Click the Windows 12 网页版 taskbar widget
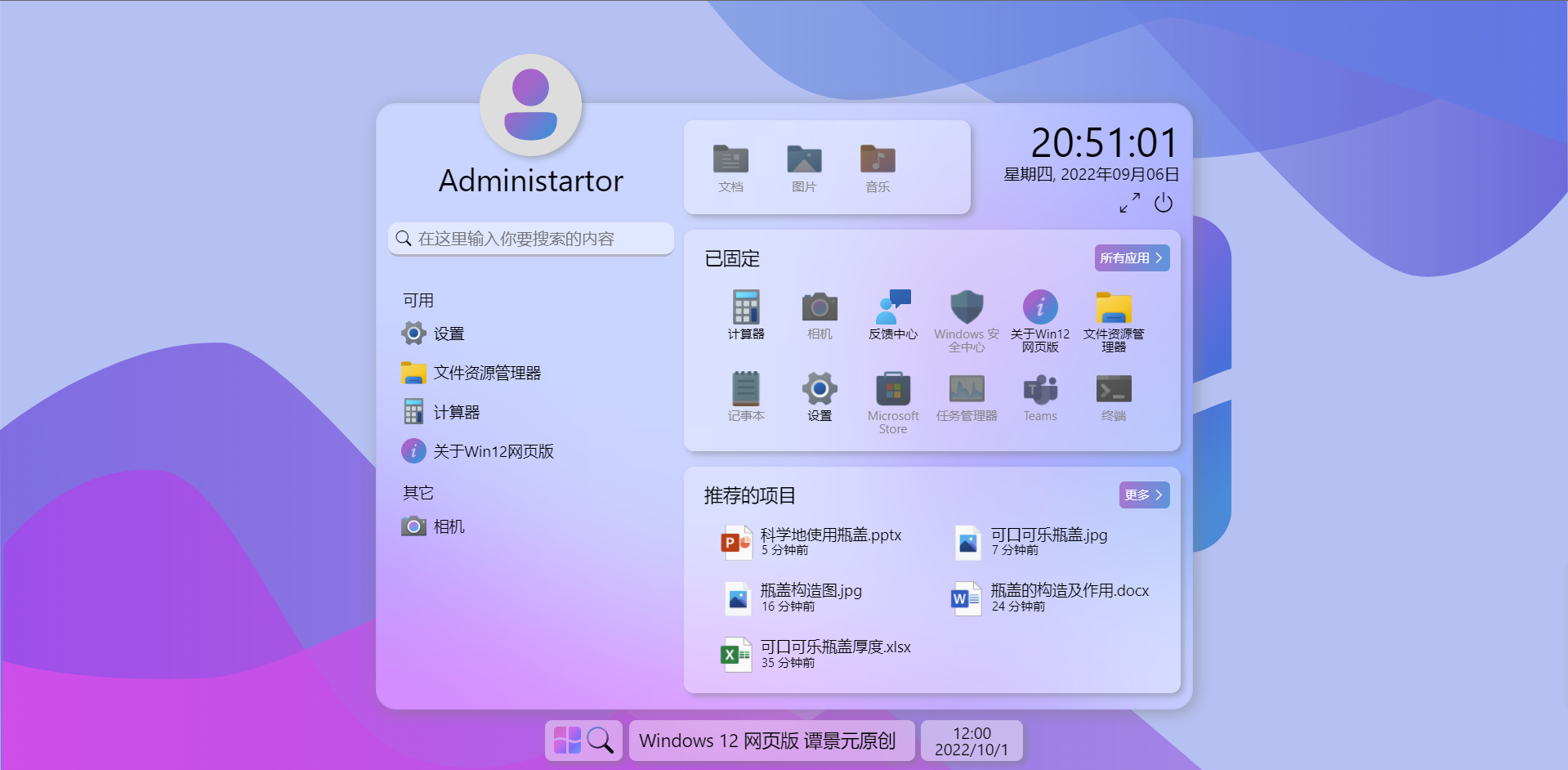Screen dimensions: 1568x770 [x=772, y=741]
